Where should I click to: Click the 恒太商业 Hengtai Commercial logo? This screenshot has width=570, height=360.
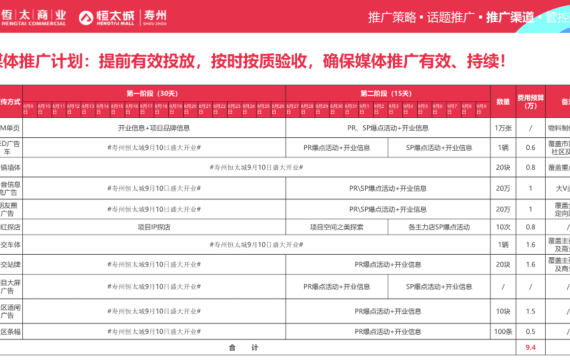coord(33,17)
